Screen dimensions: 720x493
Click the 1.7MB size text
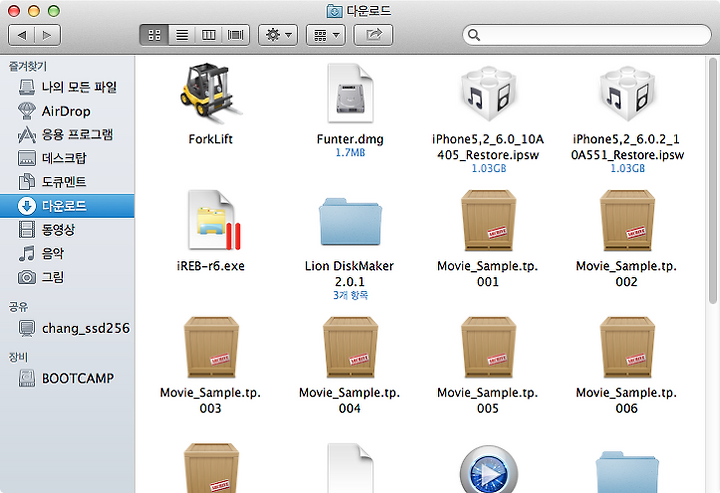[350, 153]
